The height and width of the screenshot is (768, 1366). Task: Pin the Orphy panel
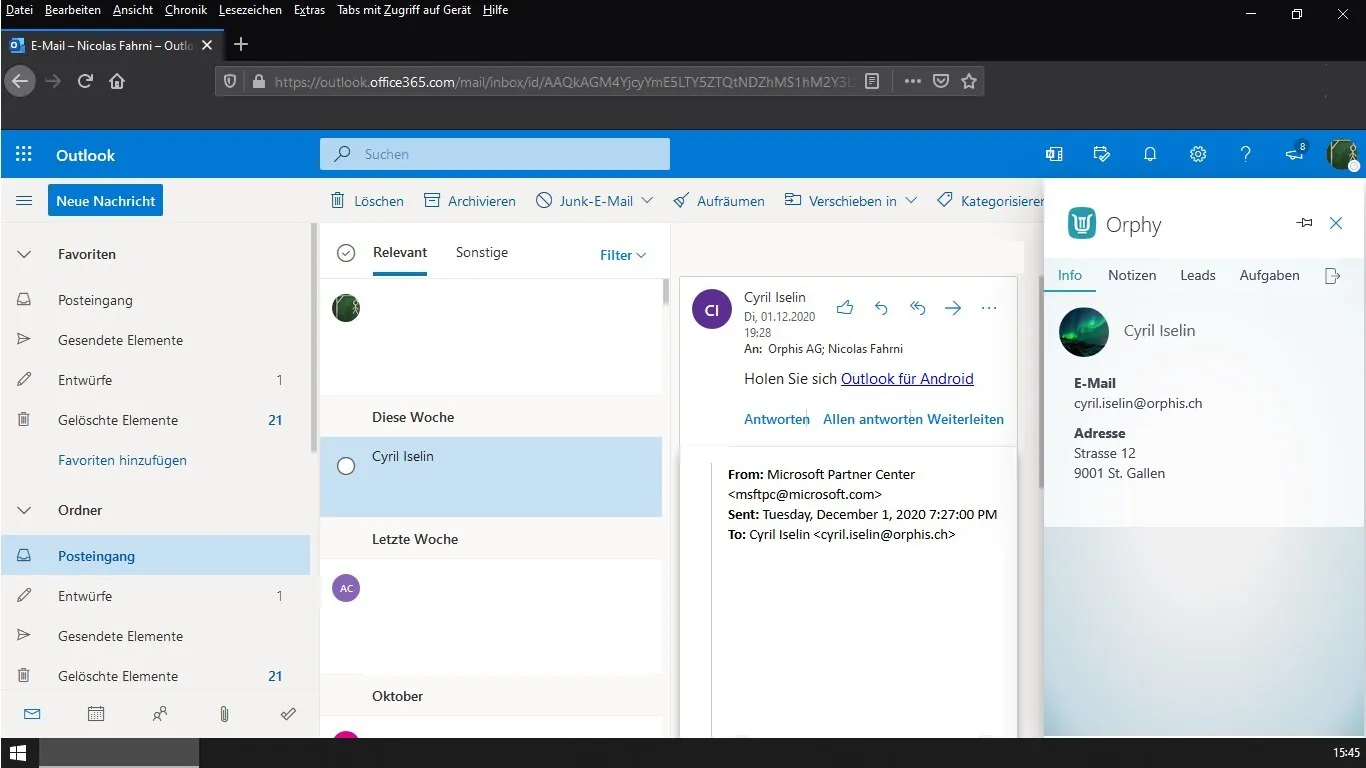(x=1304, y=223)
